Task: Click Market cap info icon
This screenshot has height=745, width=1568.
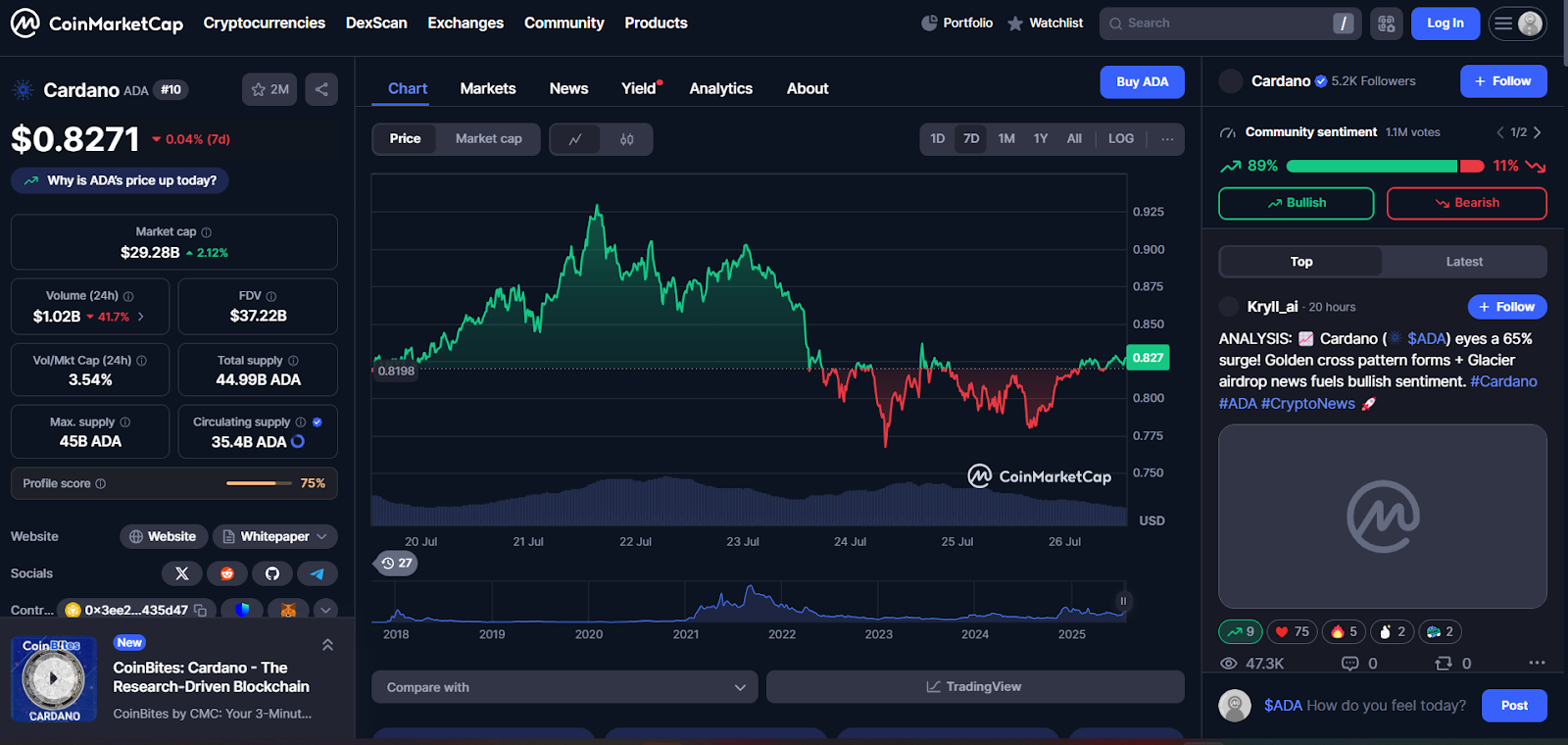Action: coord(206,232)
